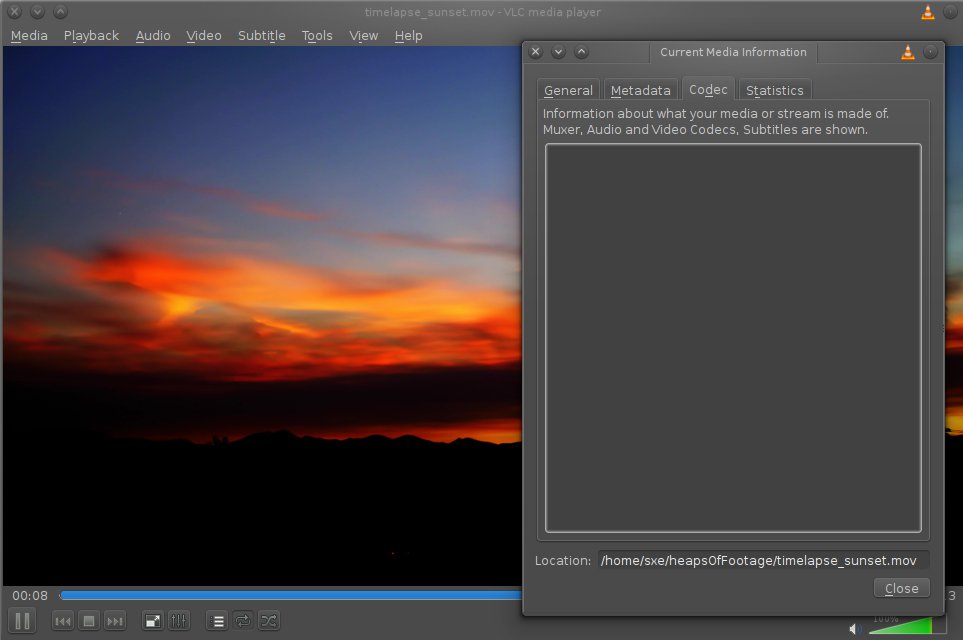This screenshot has height=640, width=963.
Task: Open the Playback menu
Action: coord(91,36)
